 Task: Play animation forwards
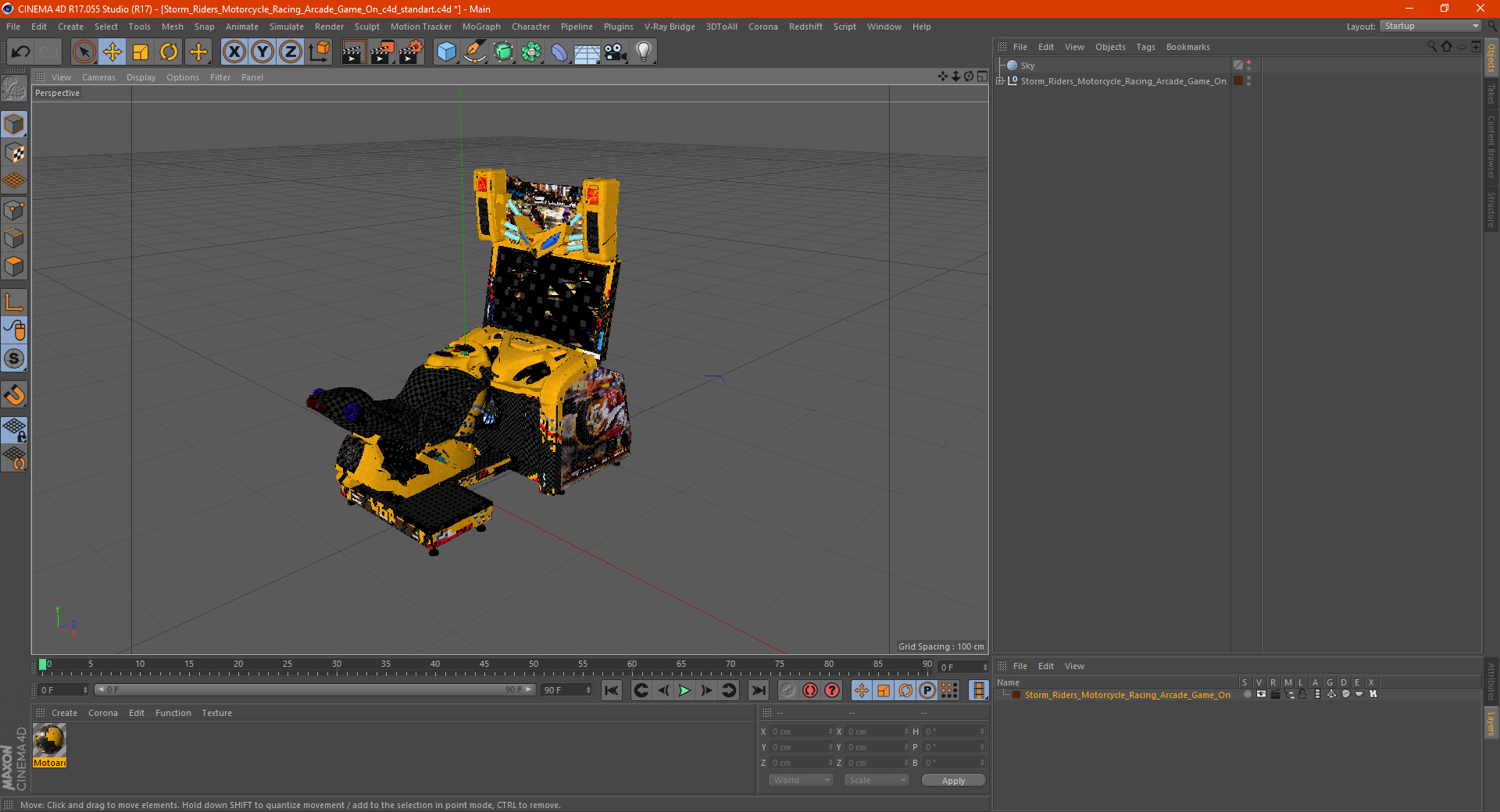point(684,690)
